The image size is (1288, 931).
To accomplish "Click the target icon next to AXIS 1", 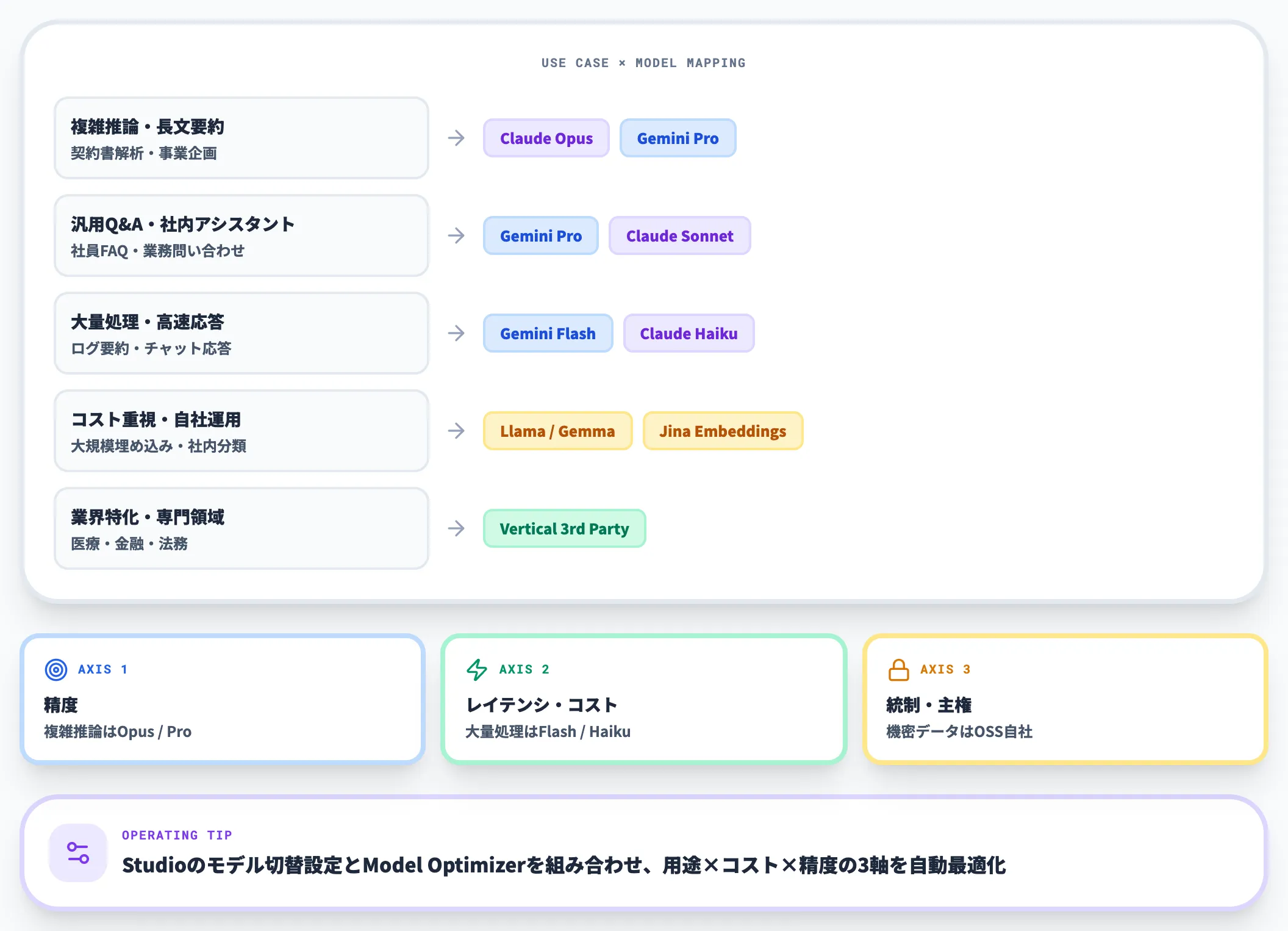I will [x=56, y=669].
